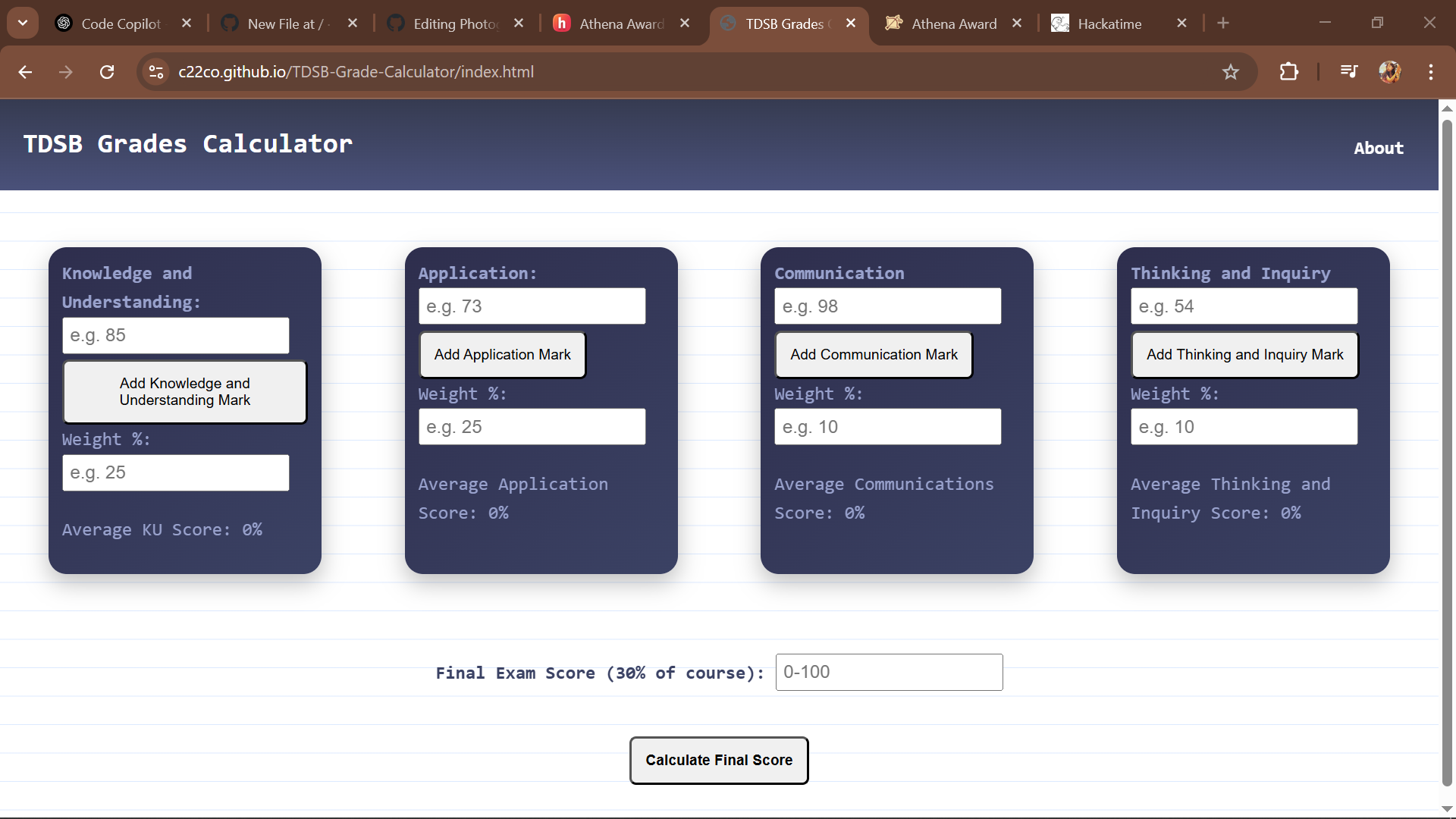Focus the Application mark input
Viewport: 1456px width, 819px height.
click(532, 306)
